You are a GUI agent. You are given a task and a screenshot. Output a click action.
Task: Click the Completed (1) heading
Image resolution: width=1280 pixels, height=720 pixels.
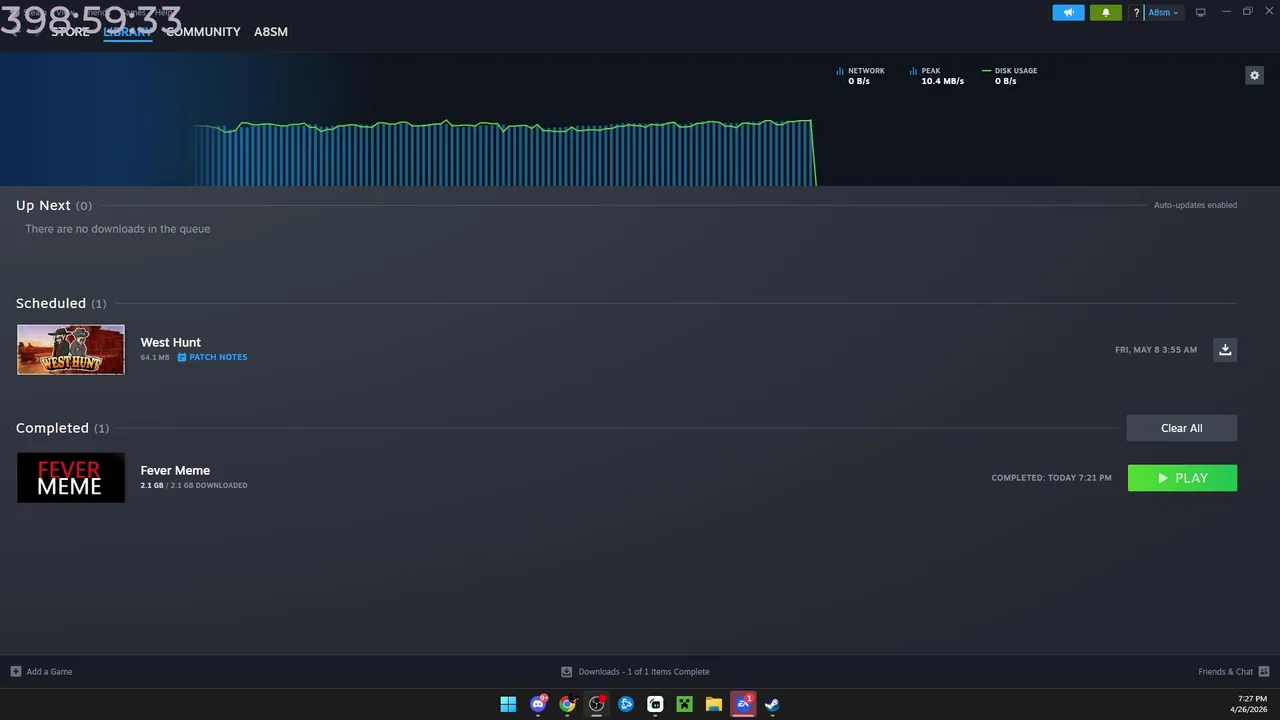[63, 428]
